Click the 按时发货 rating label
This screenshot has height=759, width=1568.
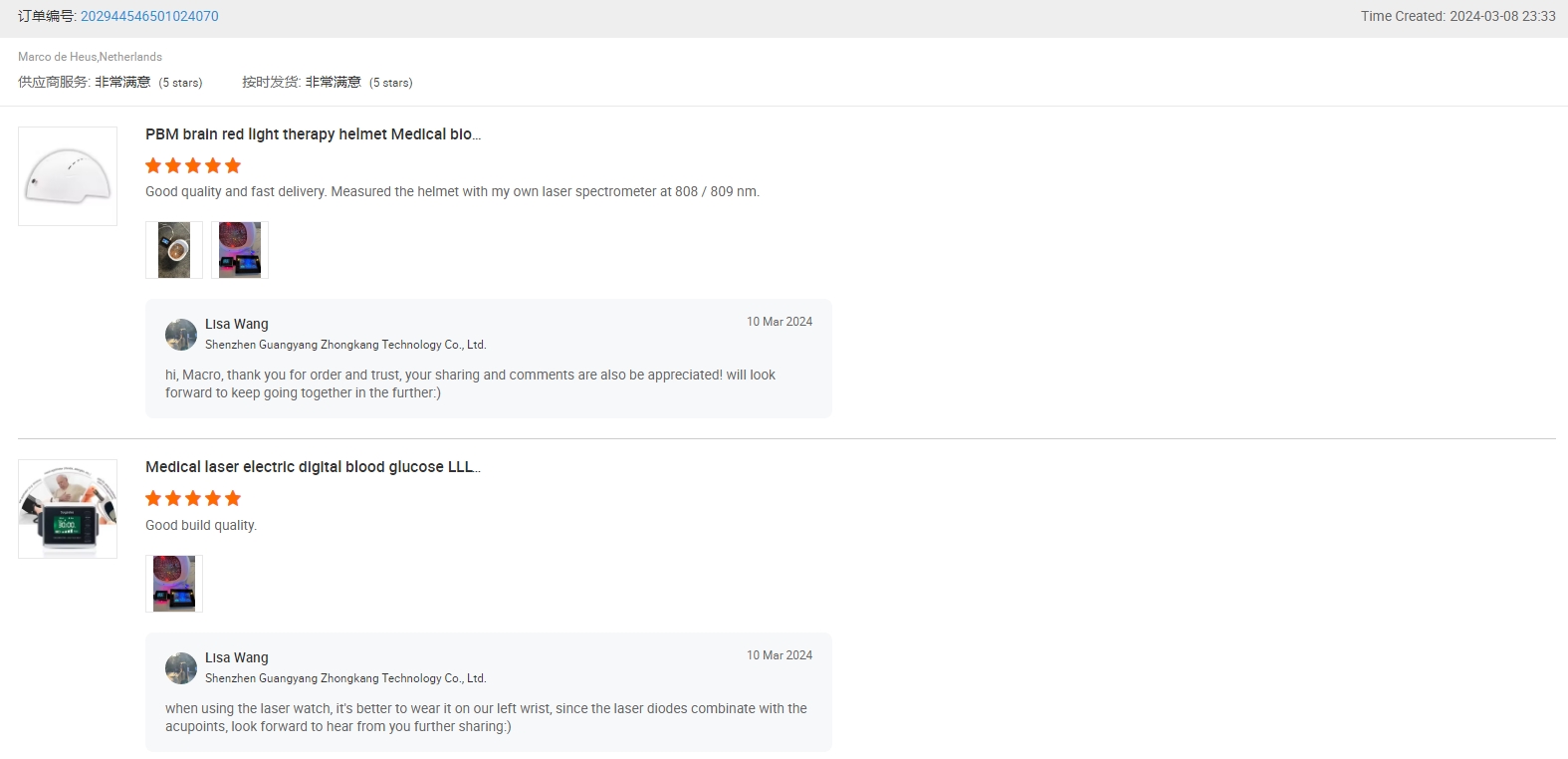click(271, 82)
